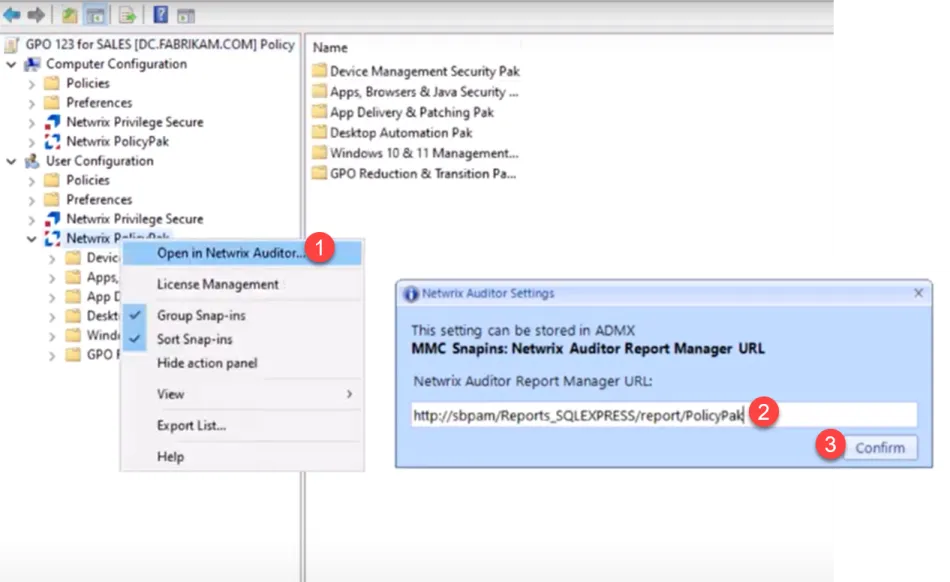This screenshot has width=950, height=582.
Task: Select Netwrix Privilege Secure under Computer Configuration
Action: (x=134, y=122)
